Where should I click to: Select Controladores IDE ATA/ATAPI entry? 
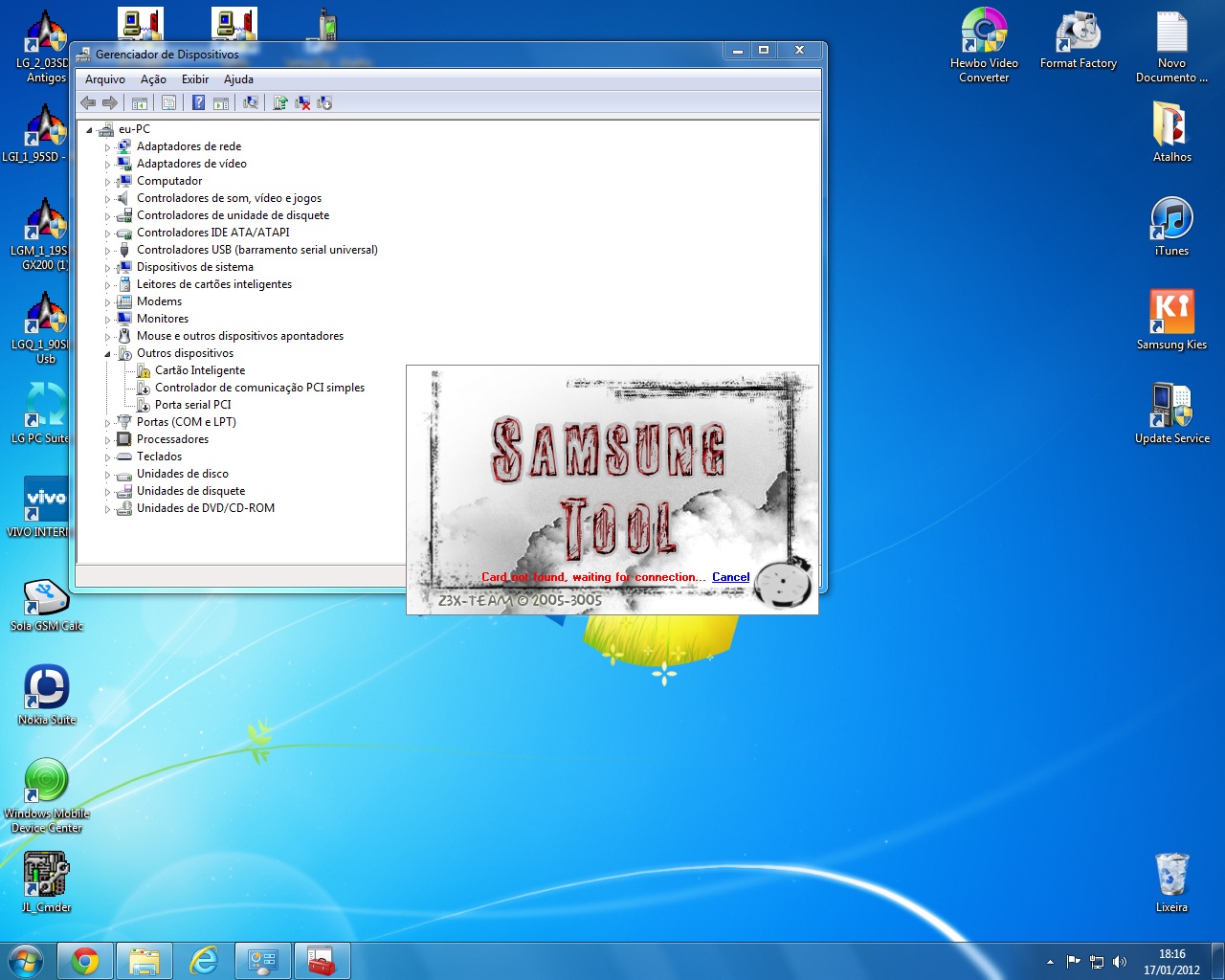click(212, 233)
